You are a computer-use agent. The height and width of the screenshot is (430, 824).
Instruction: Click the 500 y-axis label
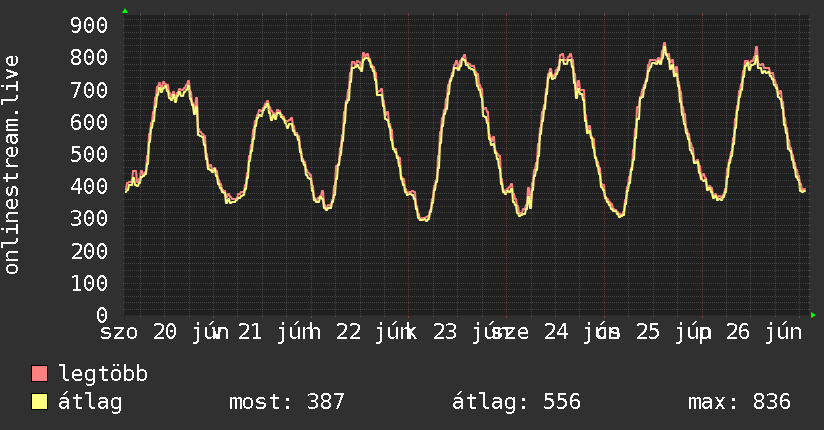coord(89,154)
